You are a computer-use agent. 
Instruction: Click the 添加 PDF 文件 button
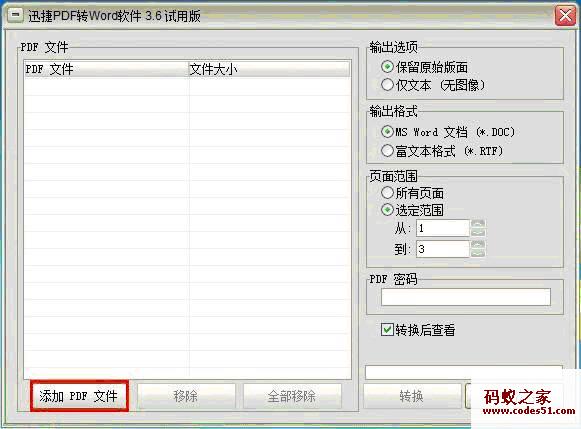click(79, 396)
